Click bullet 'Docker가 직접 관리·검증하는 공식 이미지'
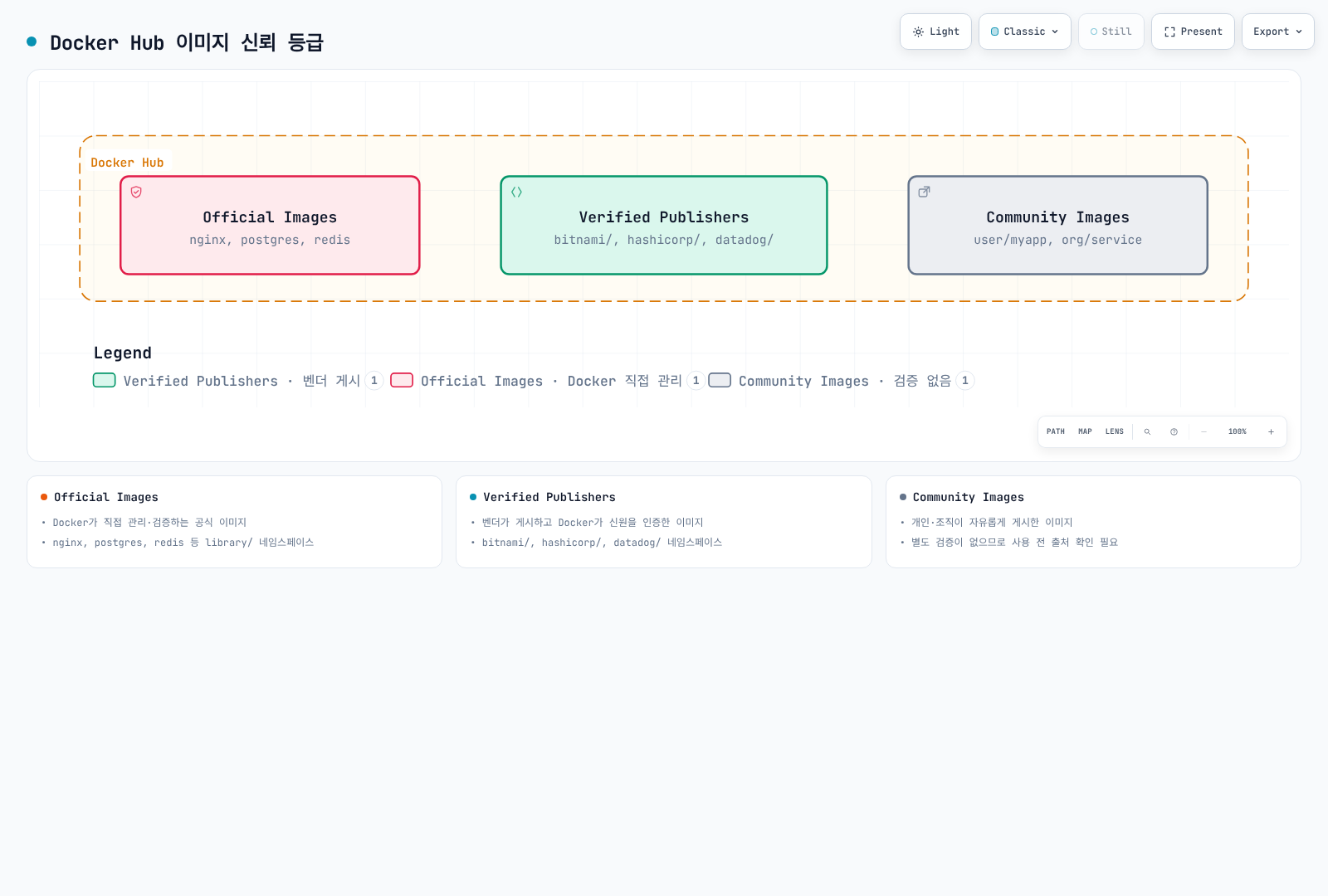This screenshot has width=1328, height=896. (x=149, y=522)
